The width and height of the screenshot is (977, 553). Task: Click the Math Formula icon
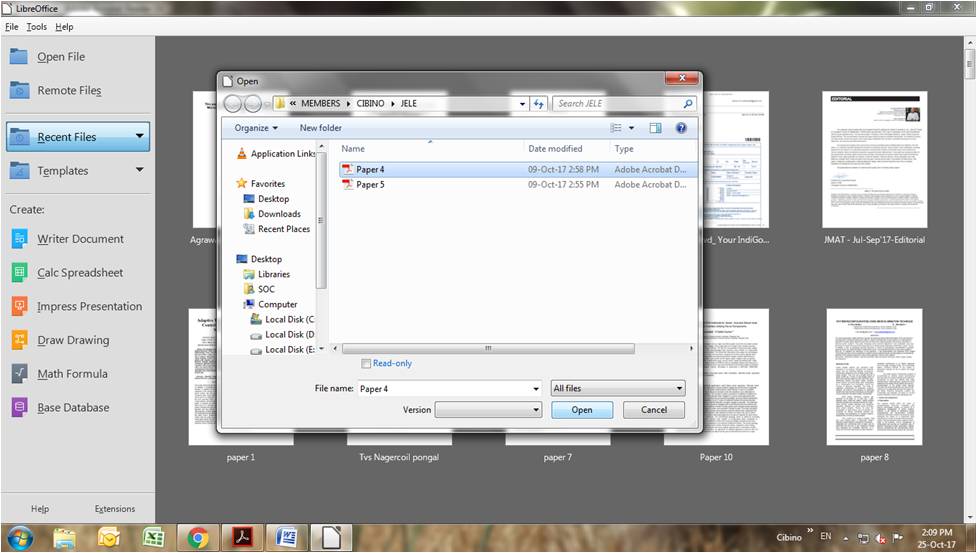[19, 374]
